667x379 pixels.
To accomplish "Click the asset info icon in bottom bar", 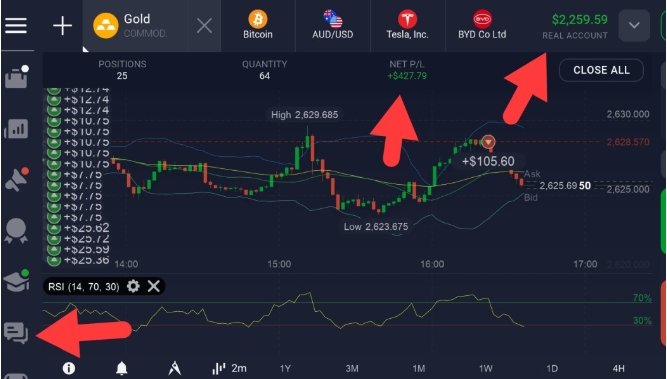I will [68, 368].
